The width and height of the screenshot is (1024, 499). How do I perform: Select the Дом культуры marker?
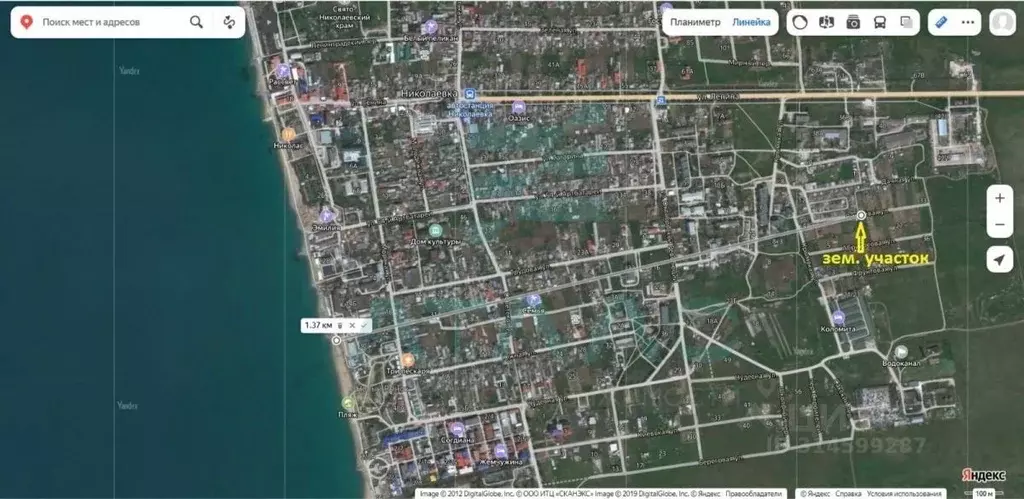tap(435, 231)
